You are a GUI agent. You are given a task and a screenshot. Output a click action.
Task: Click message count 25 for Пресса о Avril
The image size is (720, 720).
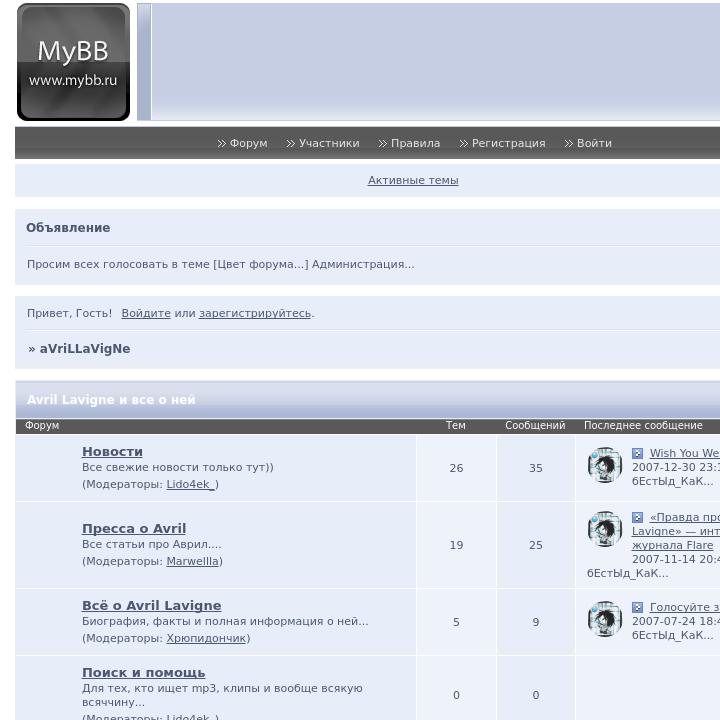click(536, 545)
